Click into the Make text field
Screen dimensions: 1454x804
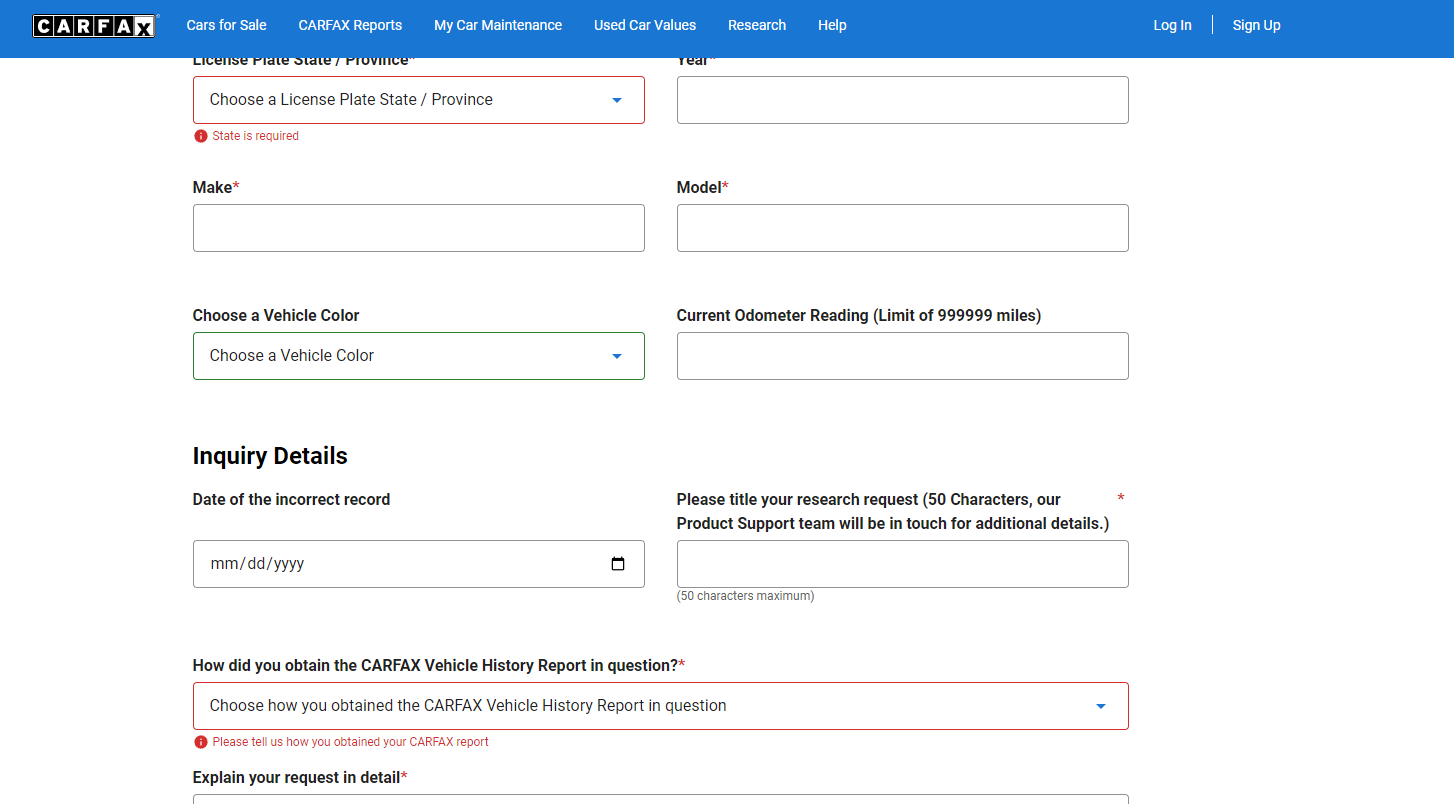(x=418, y=228)
